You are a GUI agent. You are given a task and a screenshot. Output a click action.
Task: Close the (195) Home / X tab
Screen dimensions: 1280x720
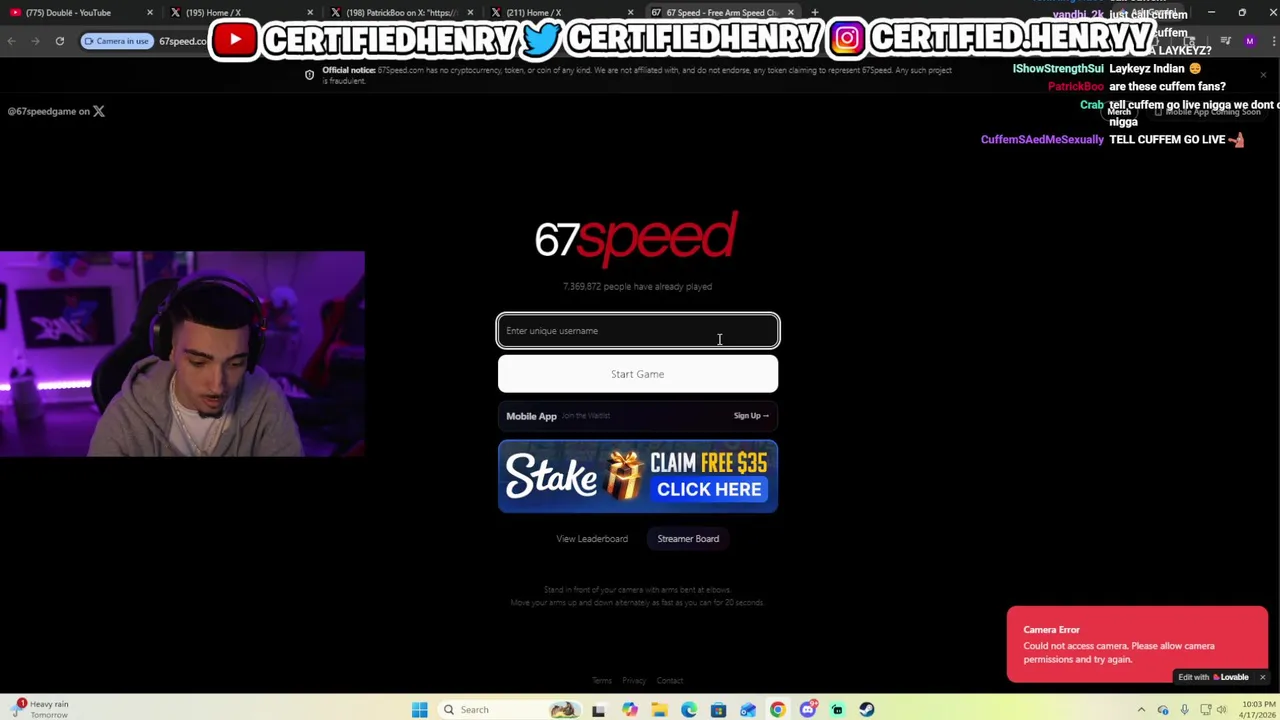[310, 12]
